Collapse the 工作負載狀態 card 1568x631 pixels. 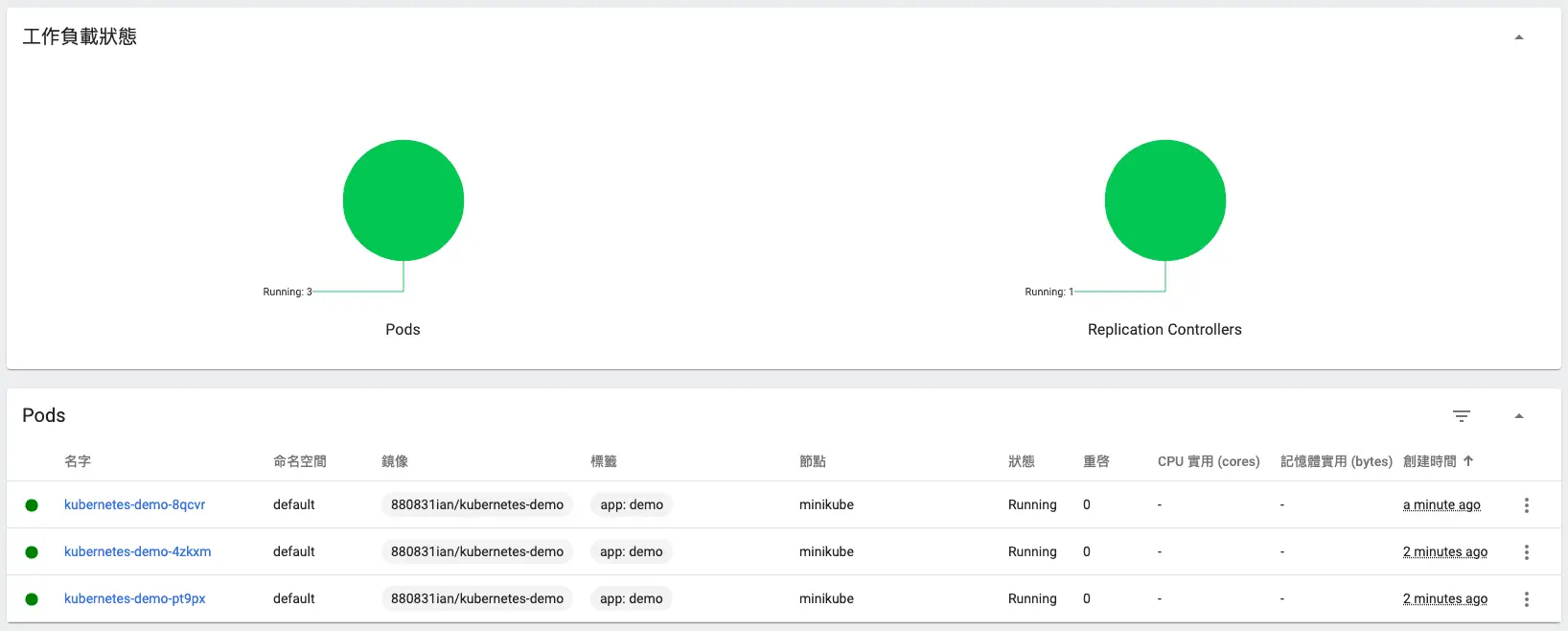1518,37
